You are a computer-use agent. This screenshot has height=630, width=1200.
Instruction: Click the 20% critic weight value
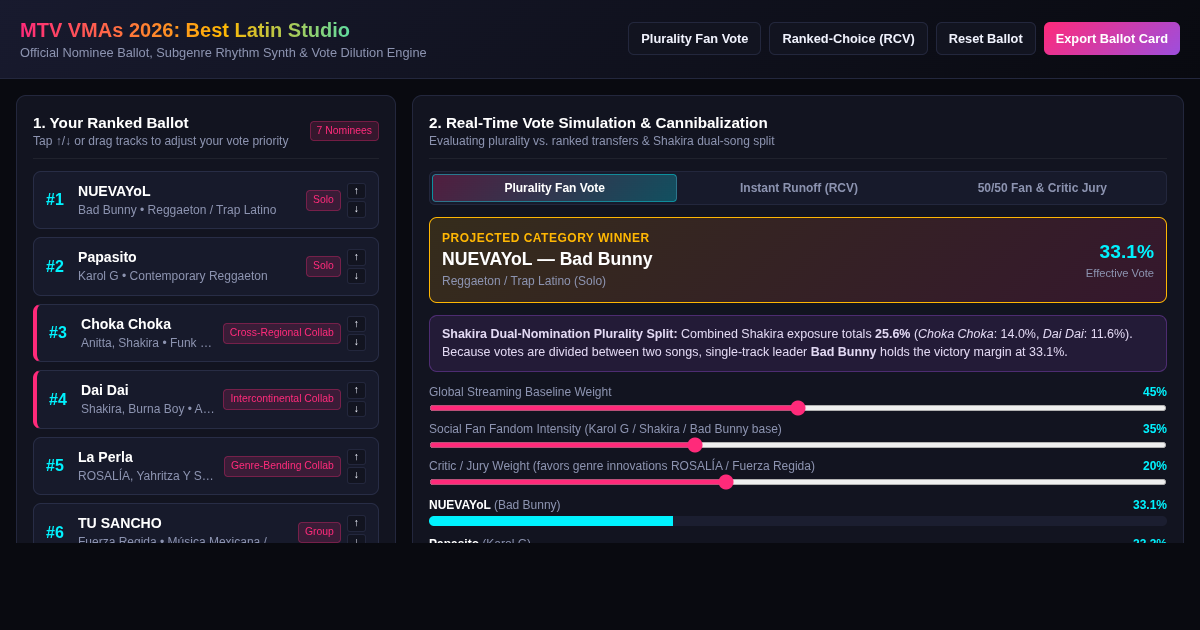[1155, 466]
